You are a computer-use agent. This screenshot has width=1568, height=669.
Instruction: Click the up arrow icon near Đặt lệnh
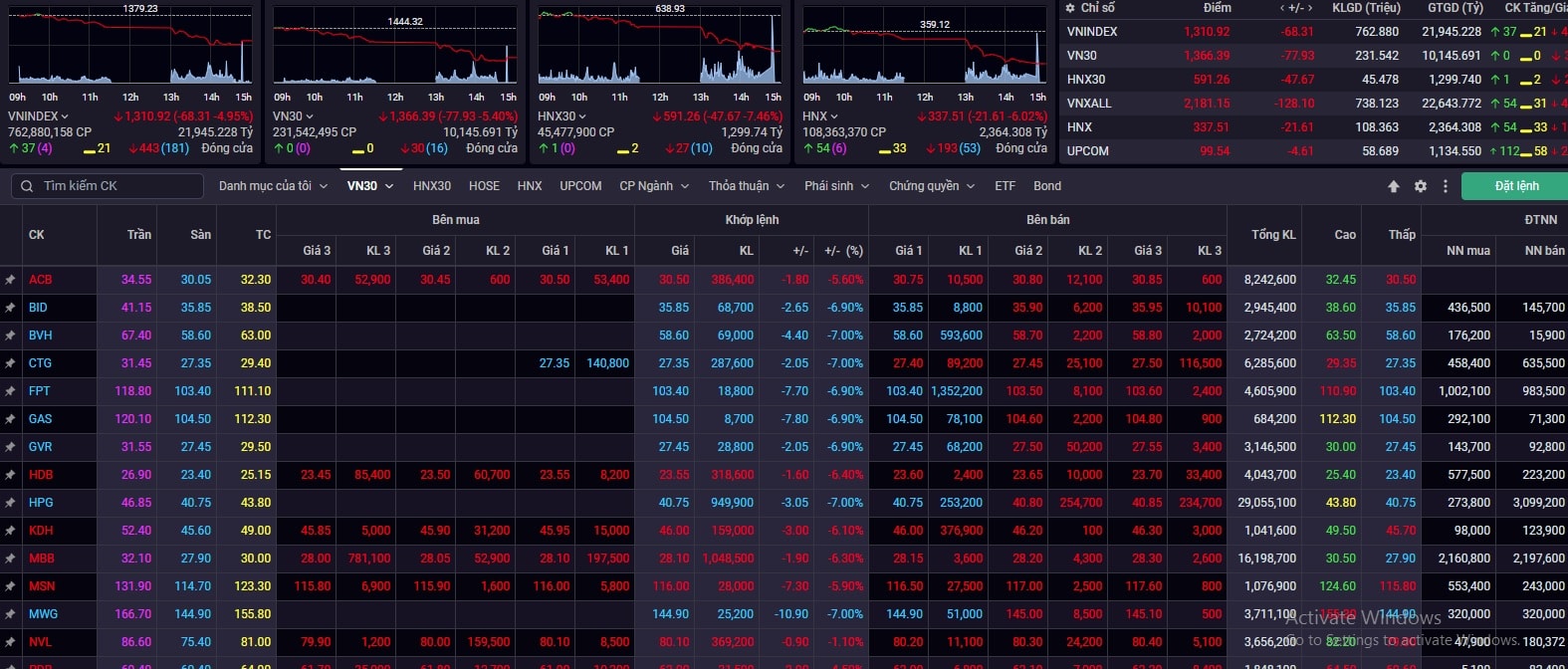point(1394,186)
